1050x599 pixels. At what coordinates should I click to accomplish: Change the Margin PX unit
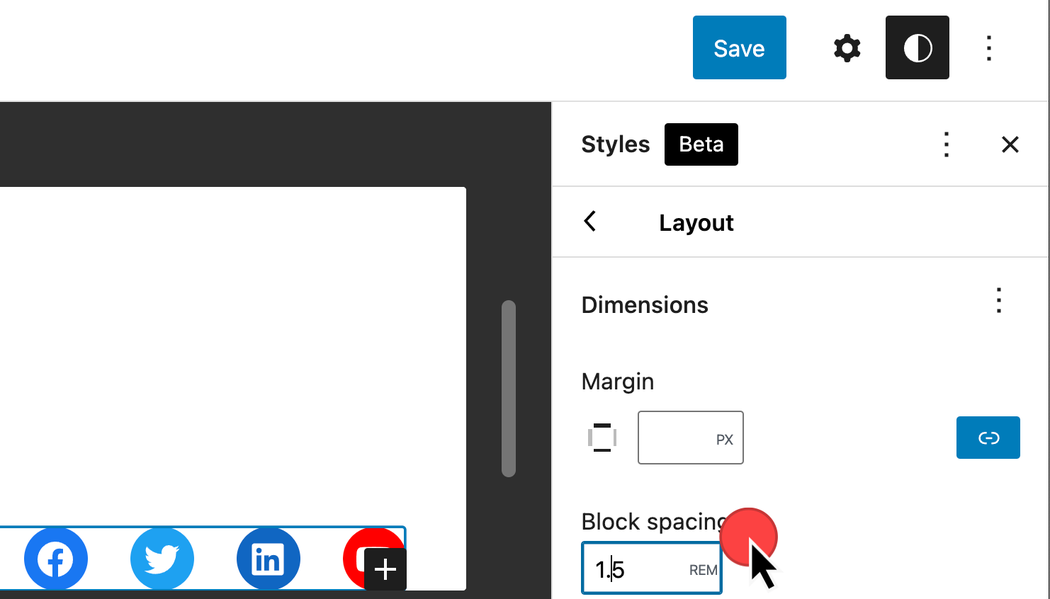[725, 440]
